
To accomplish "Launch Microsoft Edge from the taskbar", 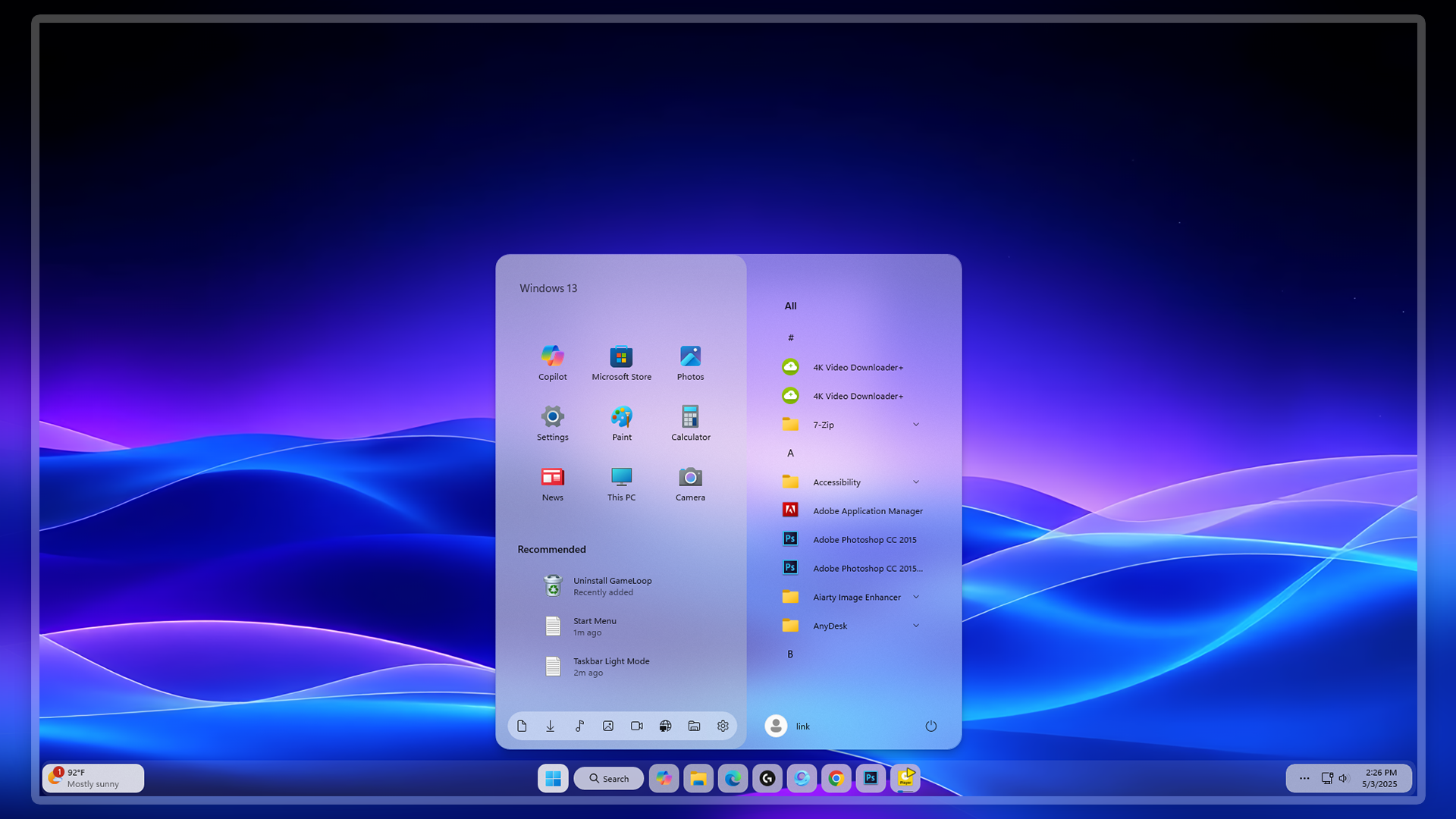I will point(733,778).
